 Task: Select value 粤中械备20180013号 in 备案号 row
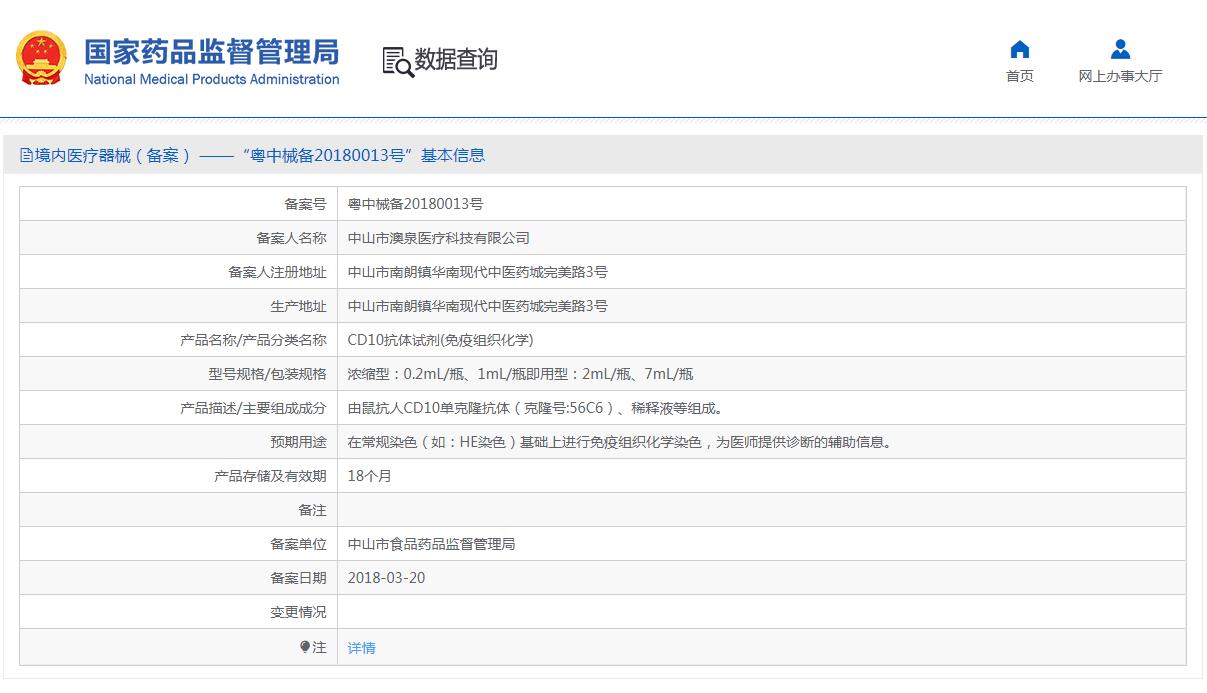click(x=415, y=204)
